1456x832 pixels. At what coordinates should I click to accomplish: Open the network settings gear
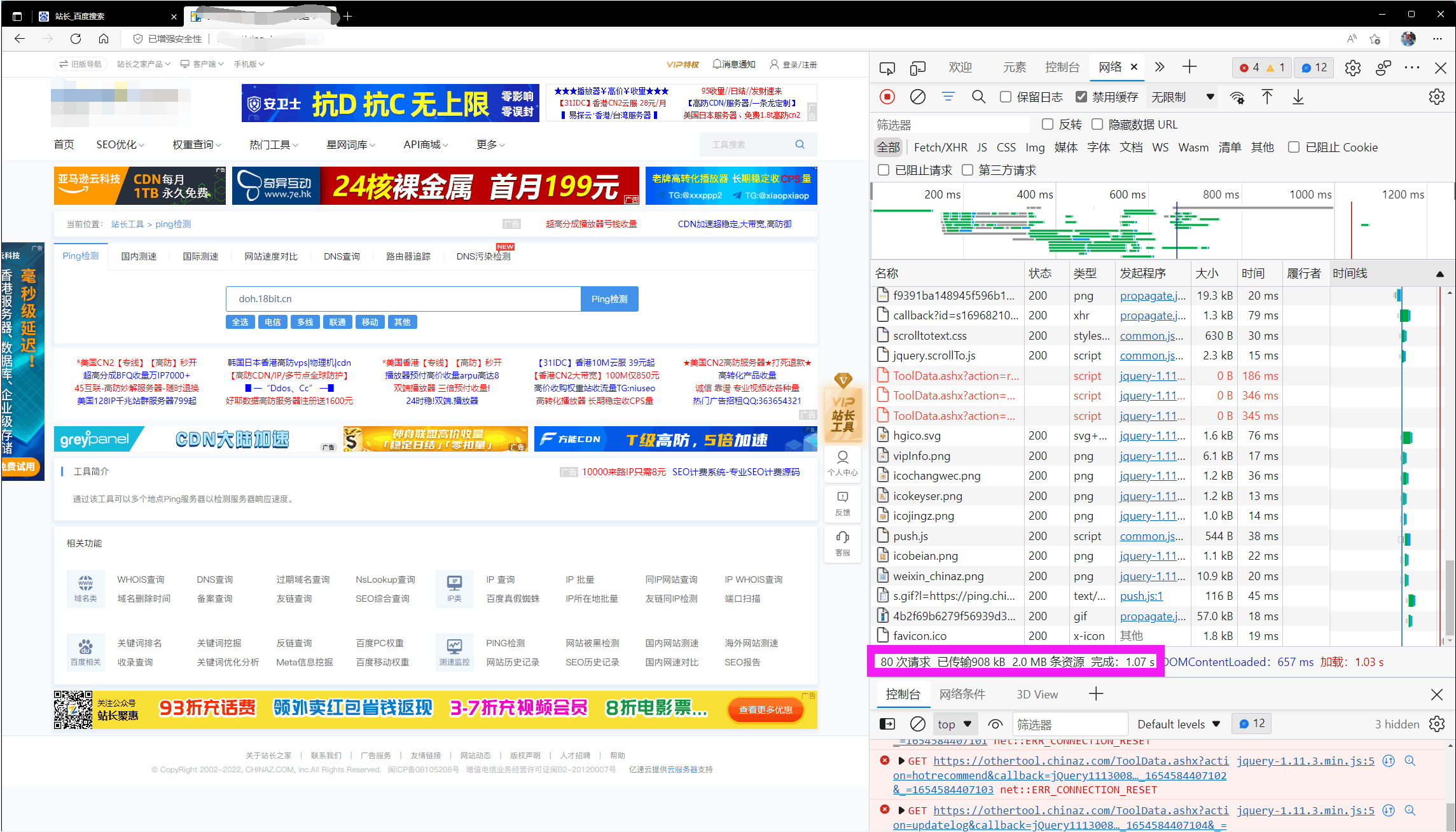(1436, 97)
